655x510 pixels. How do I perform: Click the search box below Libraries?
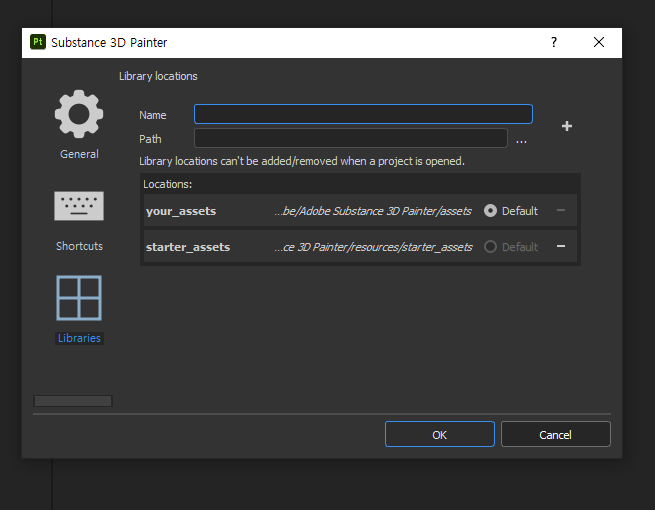point(73,401)
